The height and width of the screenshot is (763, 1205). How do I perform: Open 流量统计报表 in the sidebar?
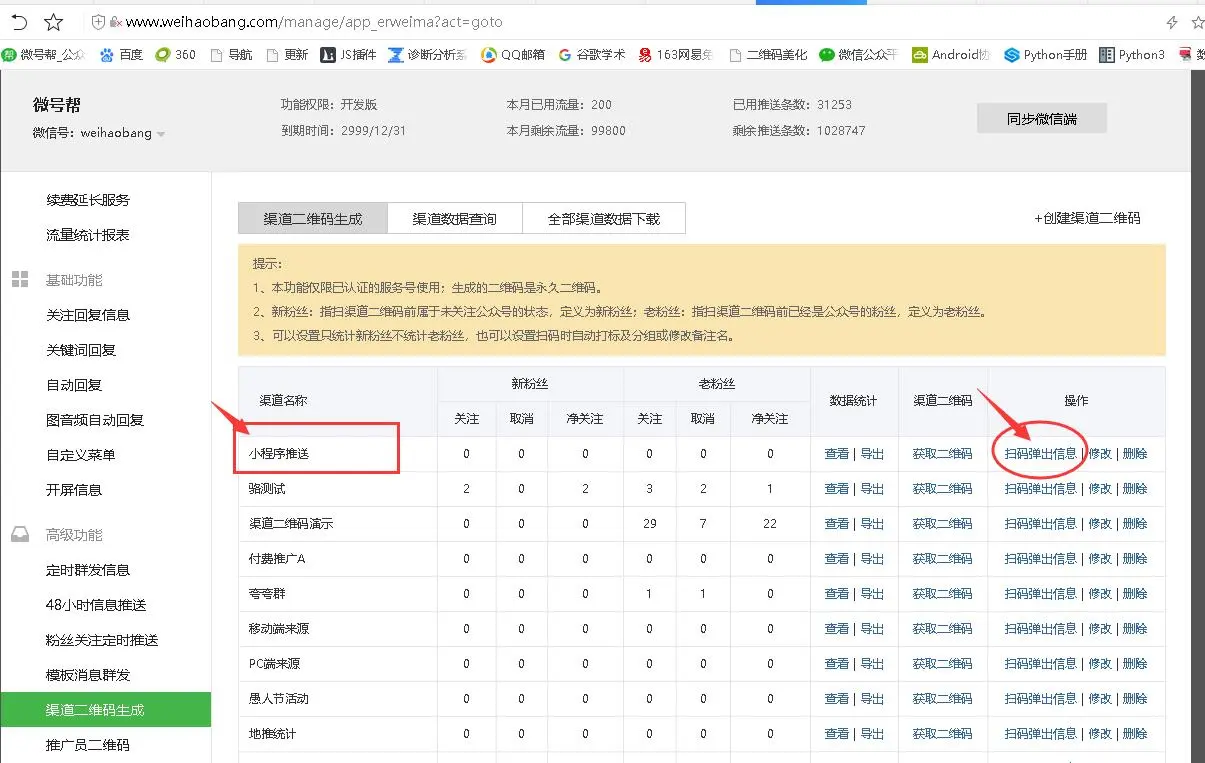pyautogui.click(x=88, y=235)
